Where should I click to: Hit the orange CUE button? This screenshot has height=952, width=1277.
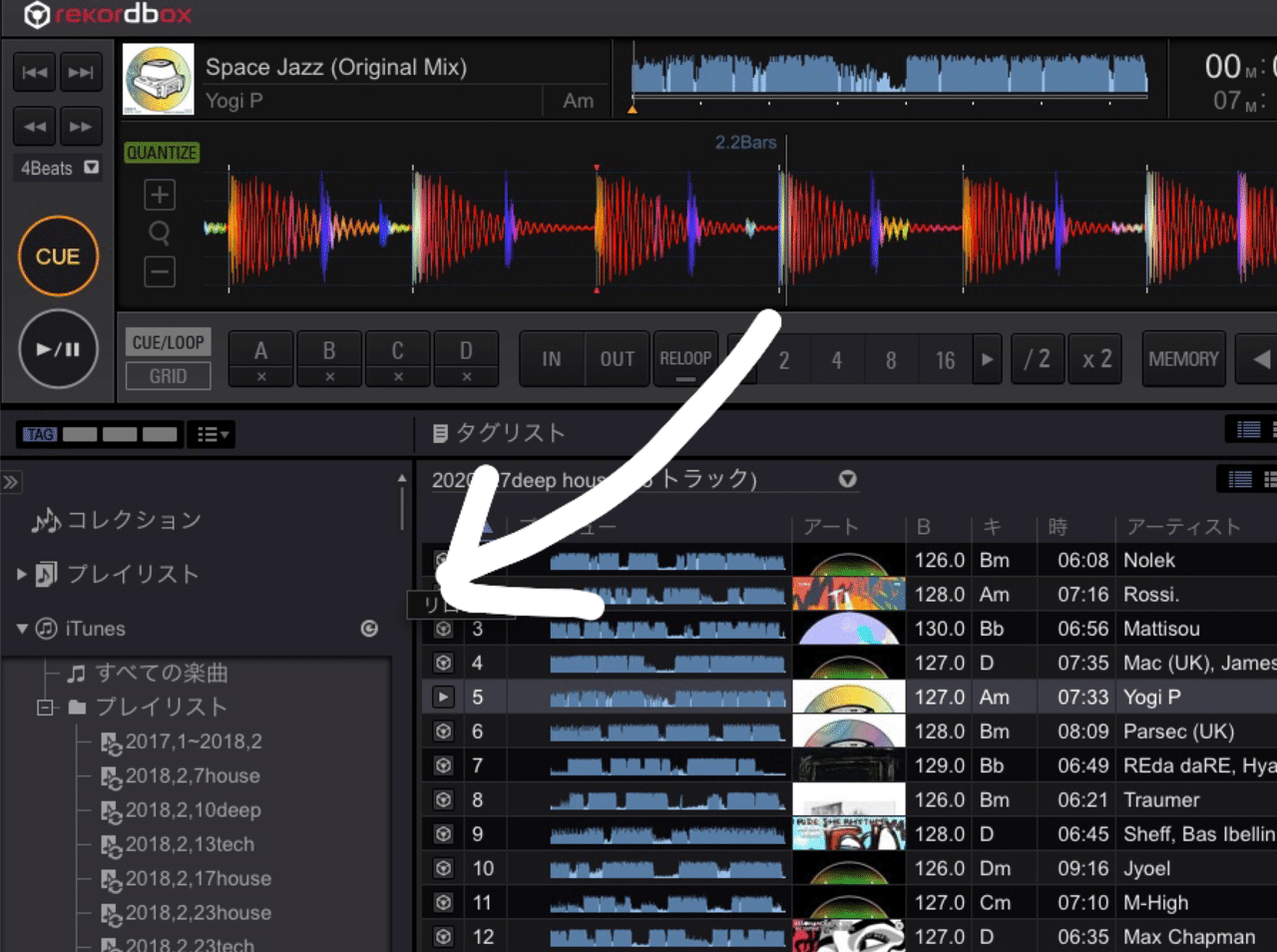pyautogui.click(x=58, y=256)
